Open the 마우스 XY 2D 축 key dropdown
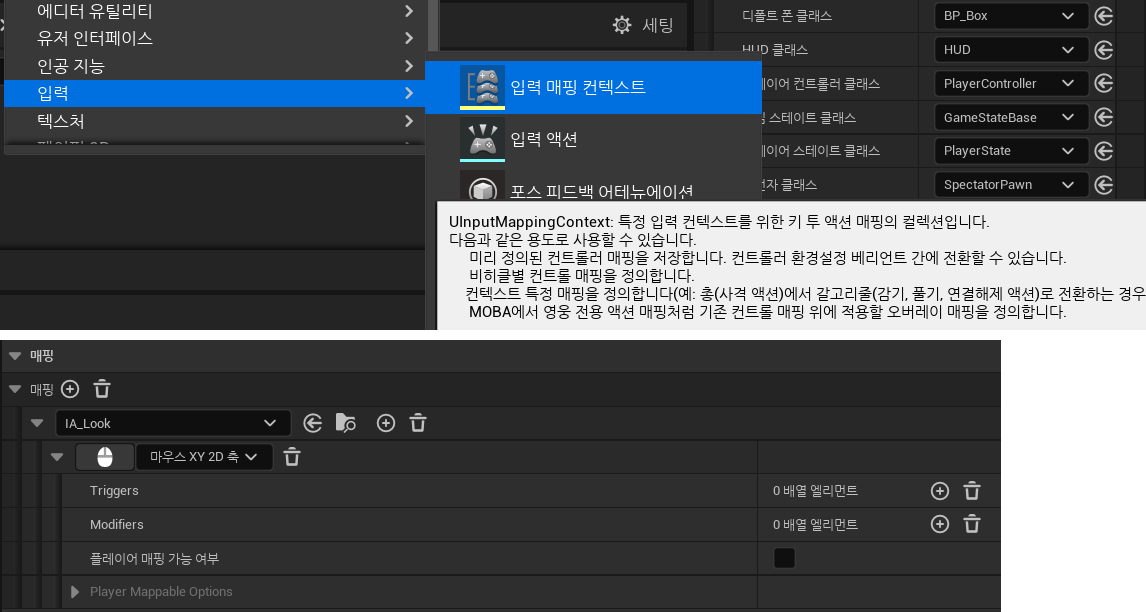 pos(204,456)
